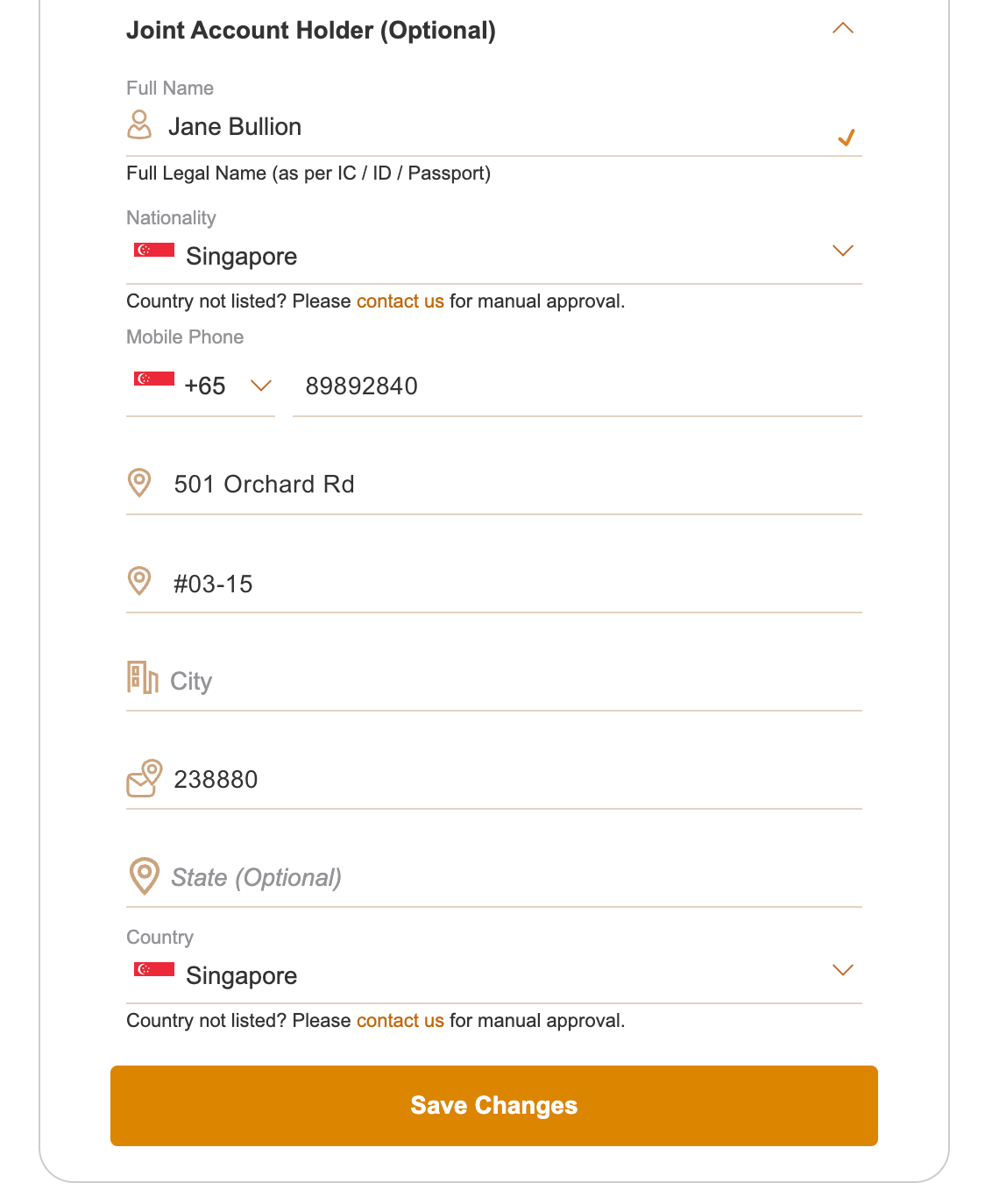Viewport: 985px width, 1204px height.
Task: Click the orange checkmark in Full Name field
Action: click(x=846, y=138)
